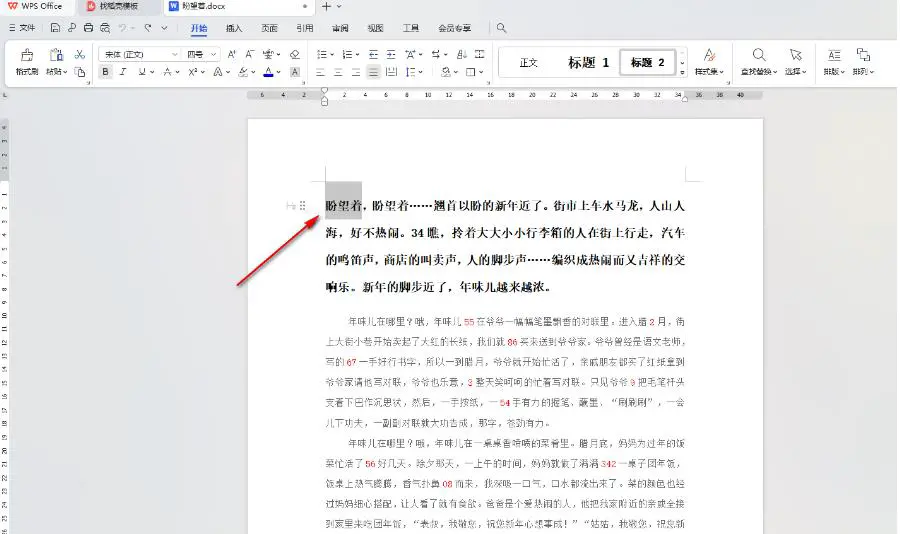This screenshot has width=900, height=534.
Task: Apply the 正文 (Normal) style
Action: click(x=529, y=63)
